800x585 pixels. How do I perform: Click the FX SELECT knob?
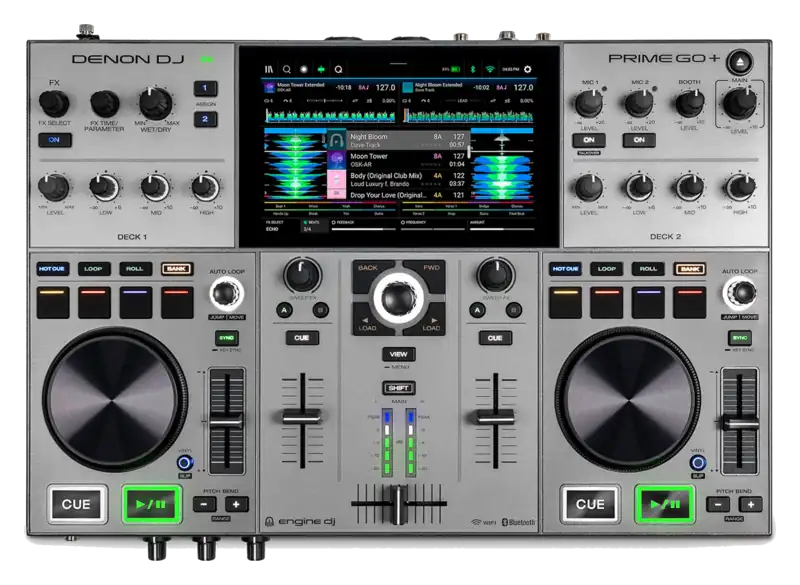54,104
